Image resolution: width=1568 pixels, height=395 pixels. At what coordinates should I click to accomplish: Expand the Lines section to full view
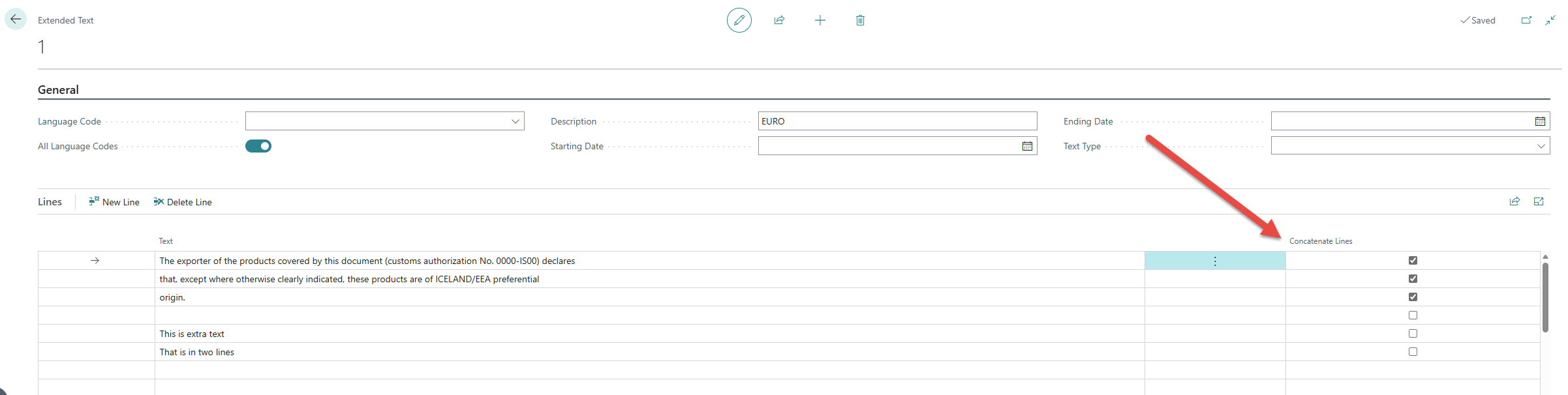[x=1539, y=201]
